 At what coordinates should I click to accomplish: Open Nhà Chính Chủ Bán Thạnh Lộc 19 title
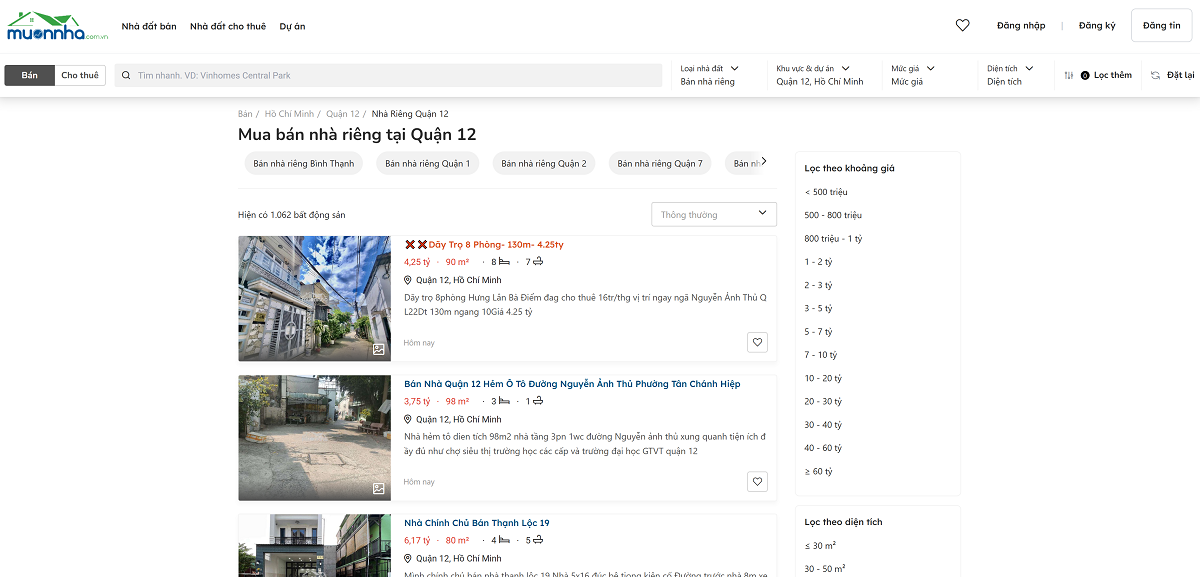point(477,523)
